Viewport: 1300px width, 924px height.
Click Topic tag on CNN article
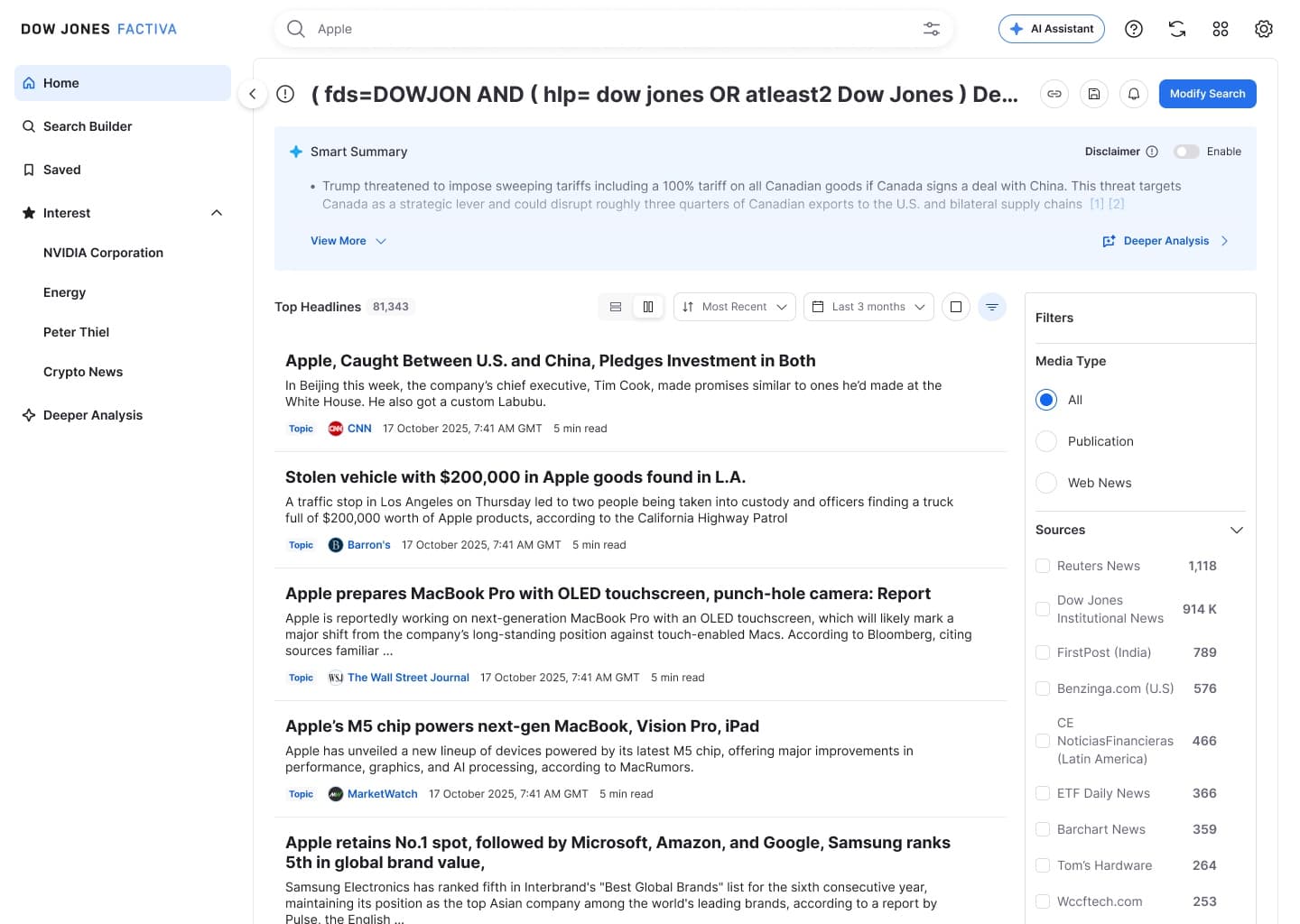(301, 429)
